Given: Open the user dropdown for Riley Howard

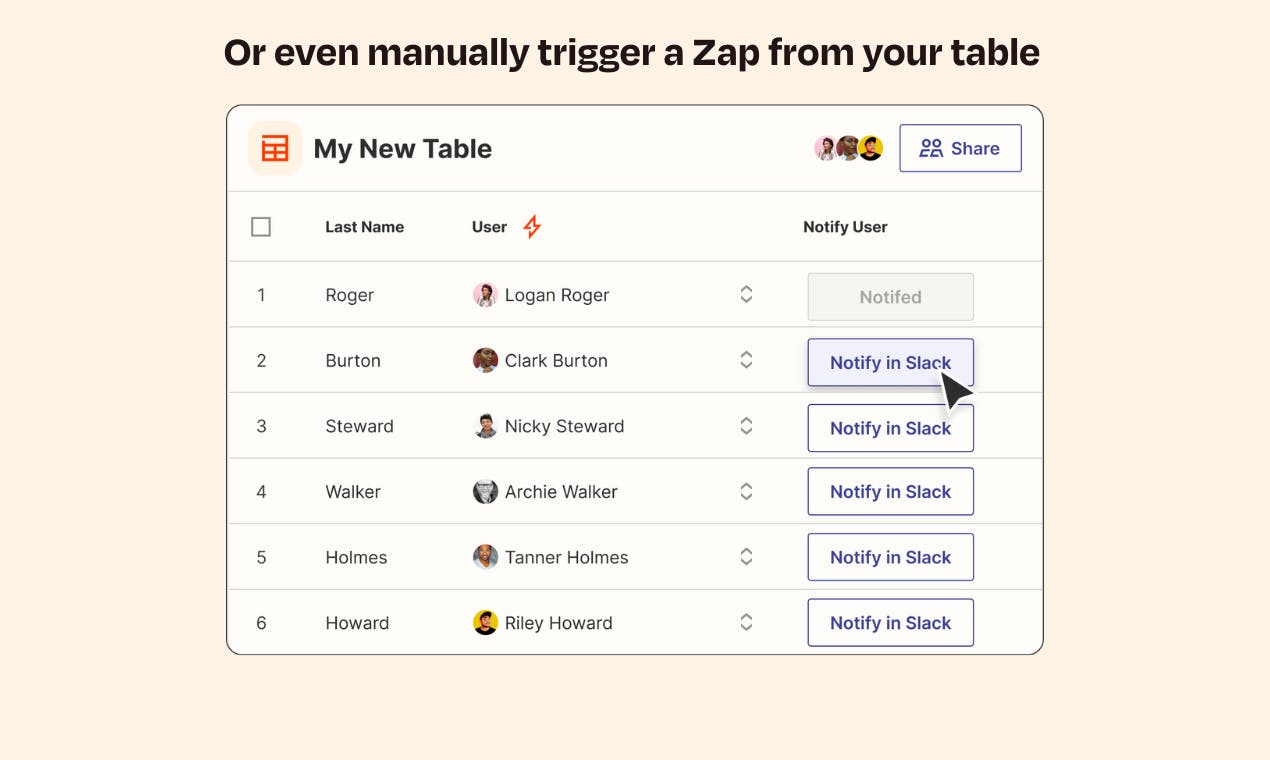Looking at the screenshot, I should coord(746,622).
